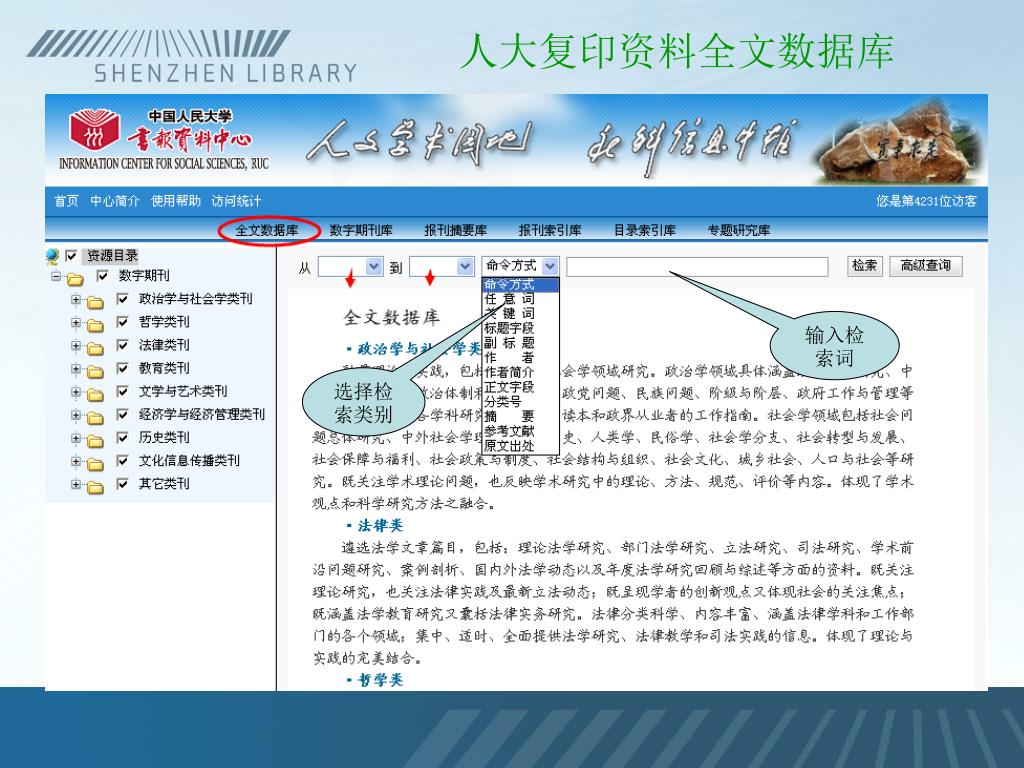Viewport: 1024px width, 768px height.
Task: Click the folder icon of 文学与艺术类刊
Action: coord(96,395)
